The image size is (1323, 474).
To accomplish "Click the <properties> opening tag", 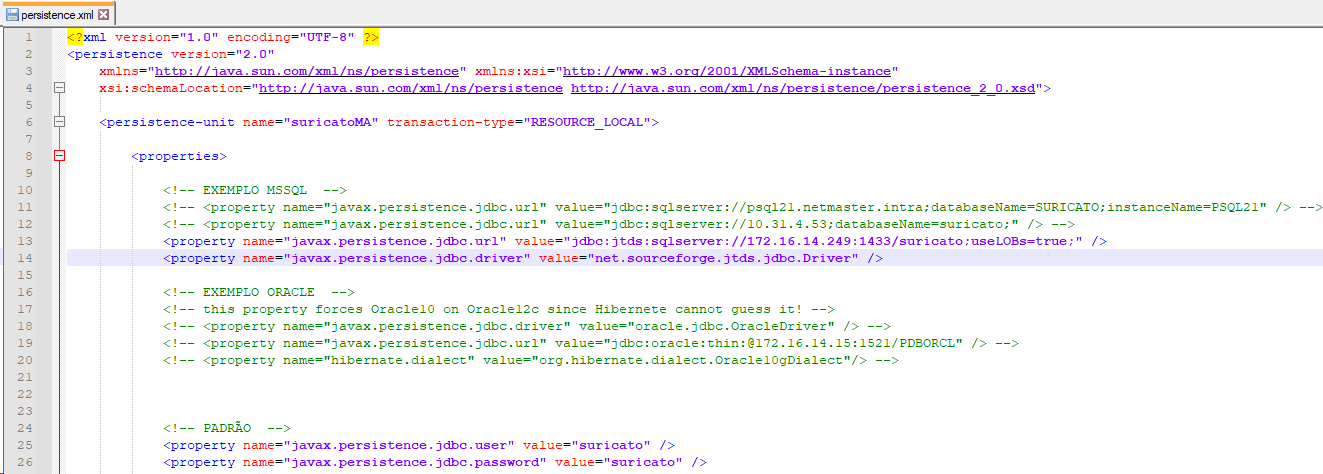I will point(179,156).
